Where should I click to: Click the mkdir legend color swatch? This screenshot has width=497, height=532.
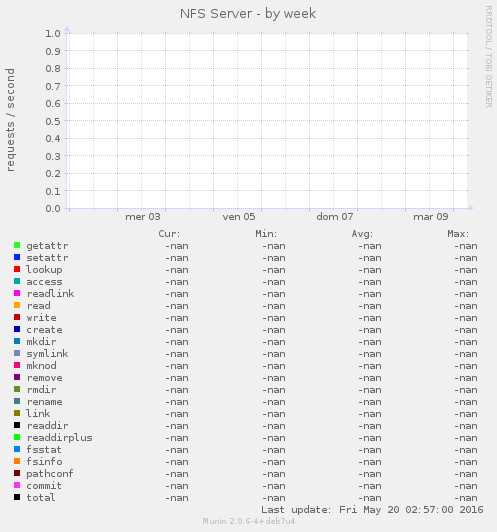click(17, 341)
